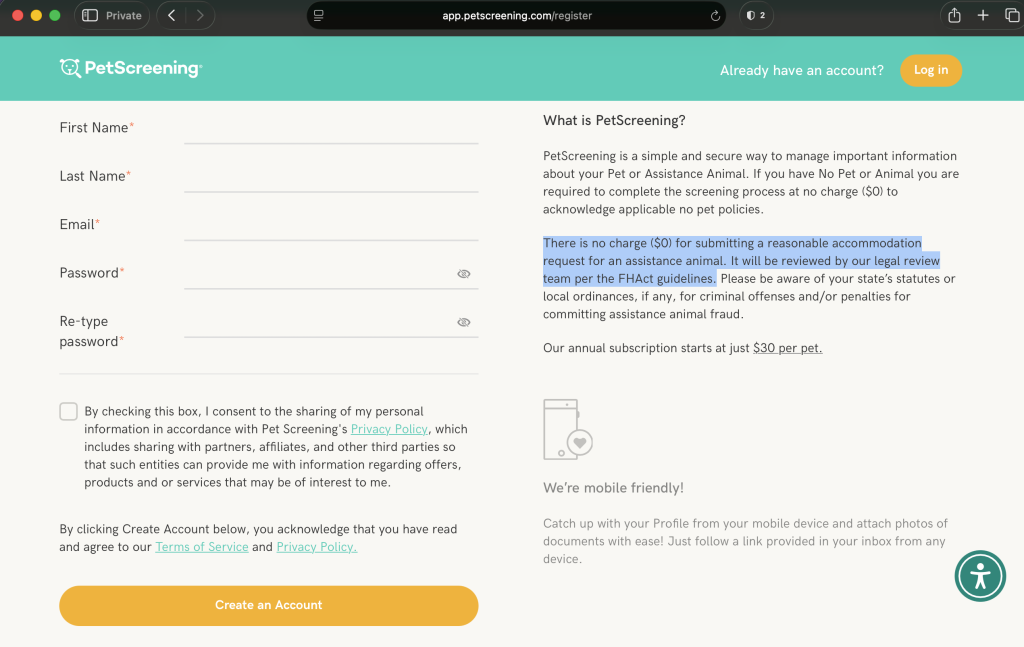Go back to the previous page
Image resolution: width=1024 pixels, height=647 pixels.
(172, 15)
